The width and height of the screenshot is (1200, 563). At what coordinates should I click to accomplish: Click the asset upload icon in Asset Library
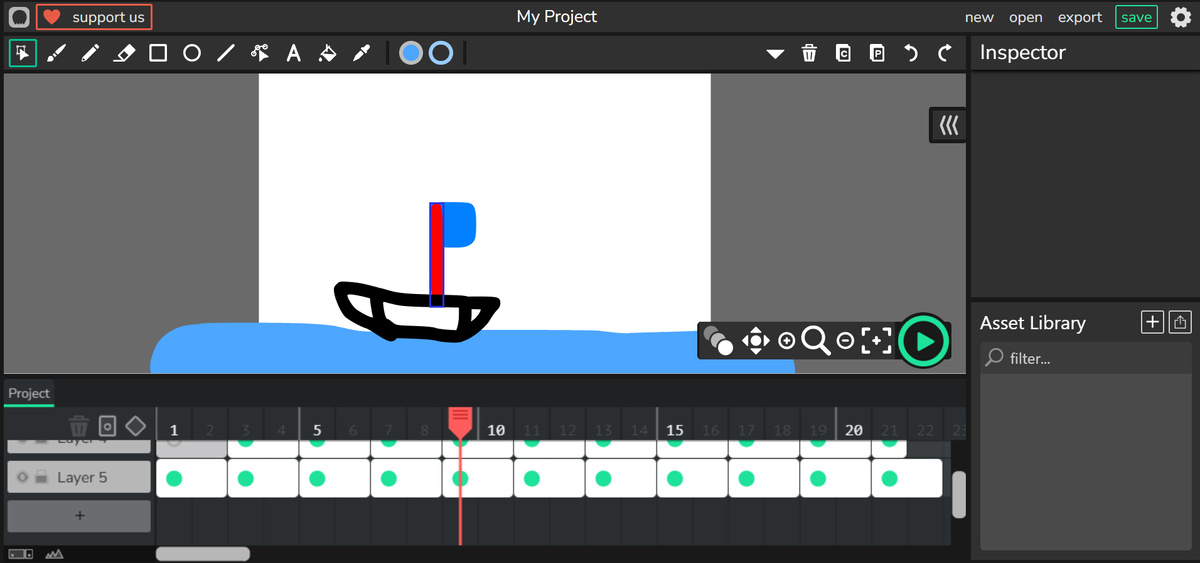(1180, 322)
